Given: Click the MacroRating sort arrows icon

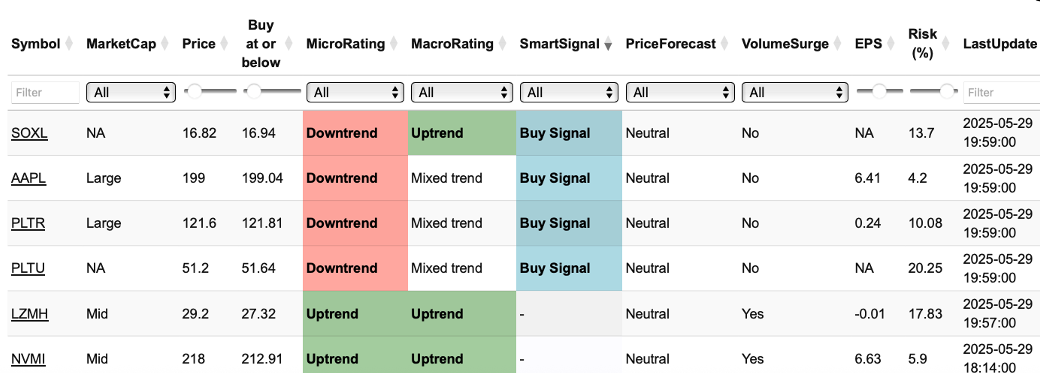Looking at the screenshot, I should coord(502,44).
